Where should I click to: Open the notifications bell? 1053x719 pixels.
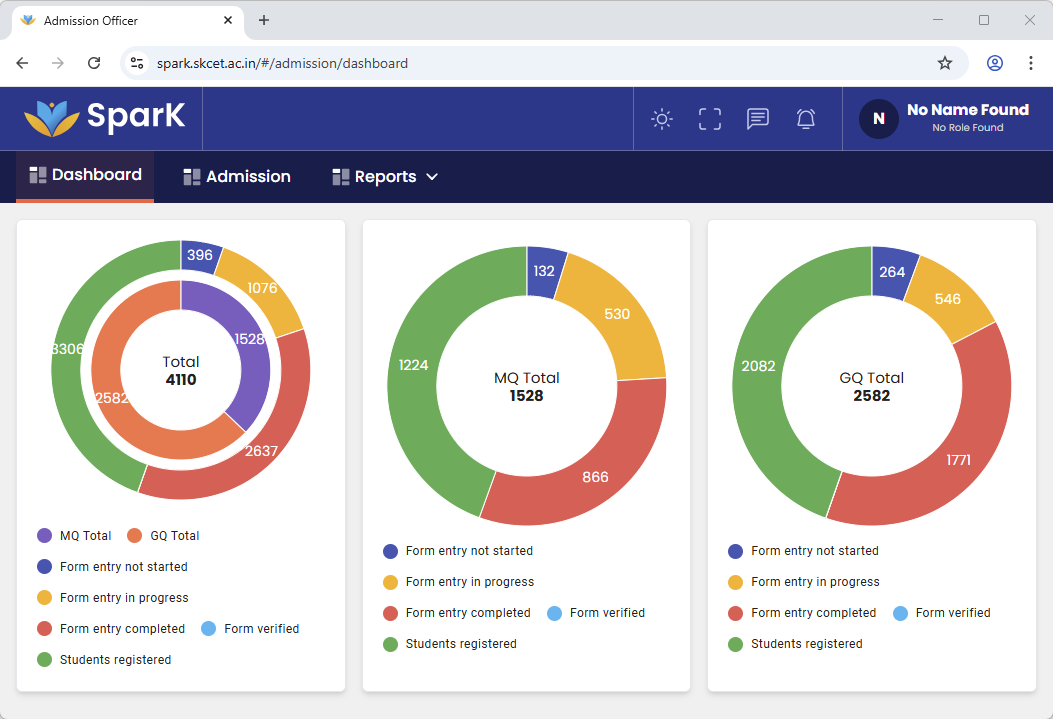[x=806, y=119]
